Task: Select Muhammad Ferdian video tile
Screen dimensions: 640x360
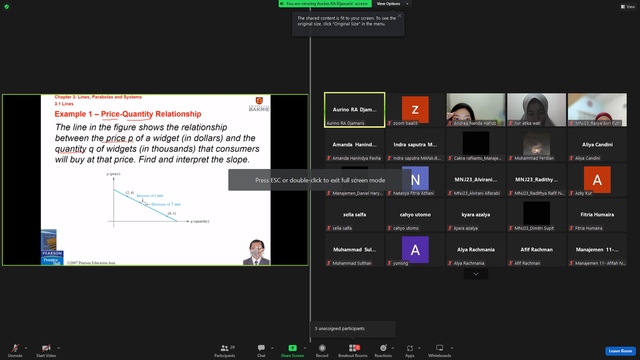Action: [536, 145]
